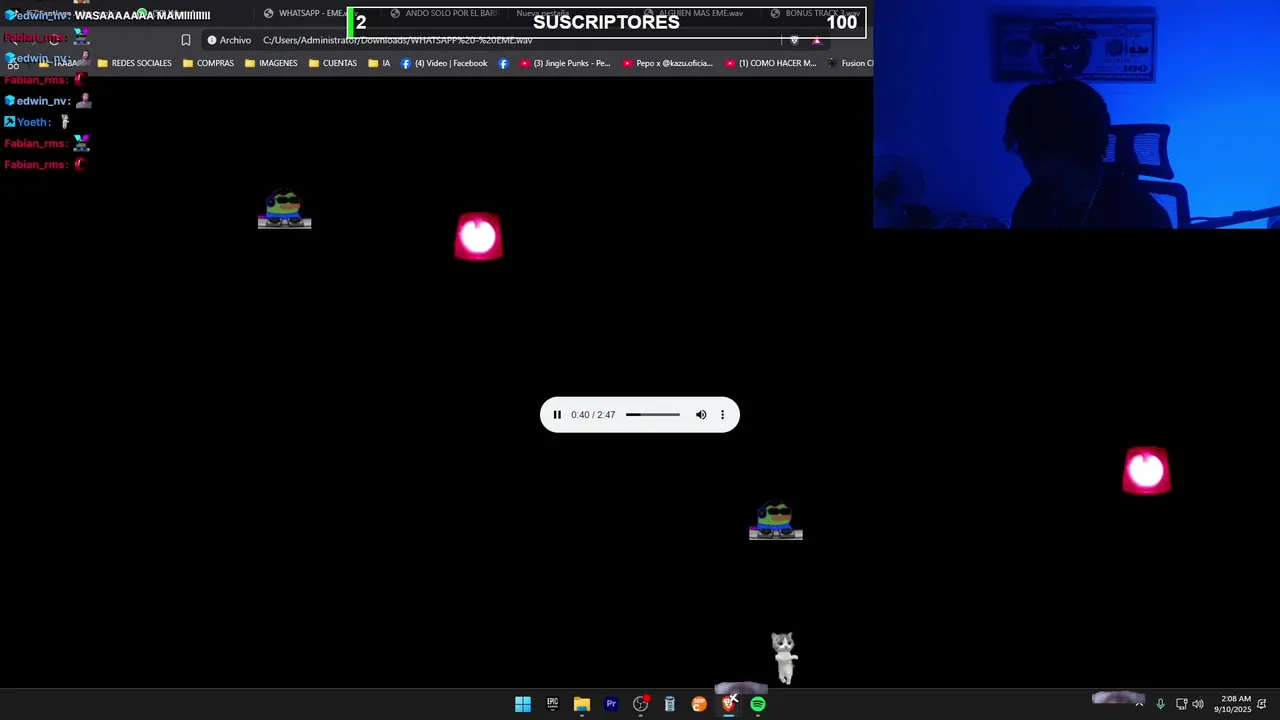
Task: Open the IMAGENES bookmarks folder
Action: pos(271,63)
